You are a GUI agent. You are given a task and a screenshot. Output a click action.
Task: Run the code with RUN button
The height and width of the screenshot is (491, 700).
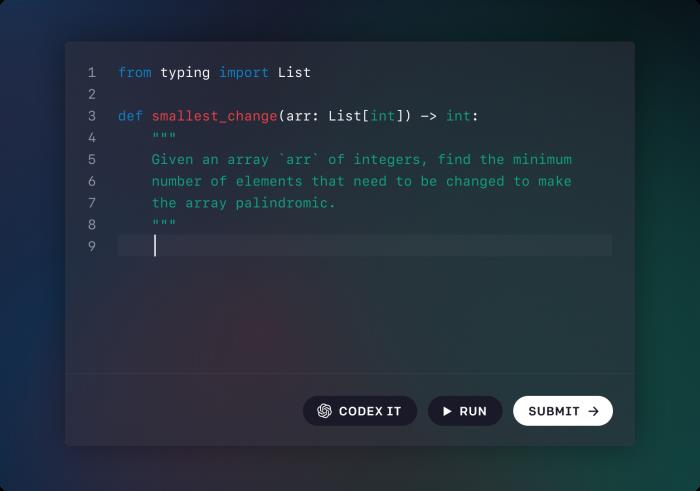[465, 411]
